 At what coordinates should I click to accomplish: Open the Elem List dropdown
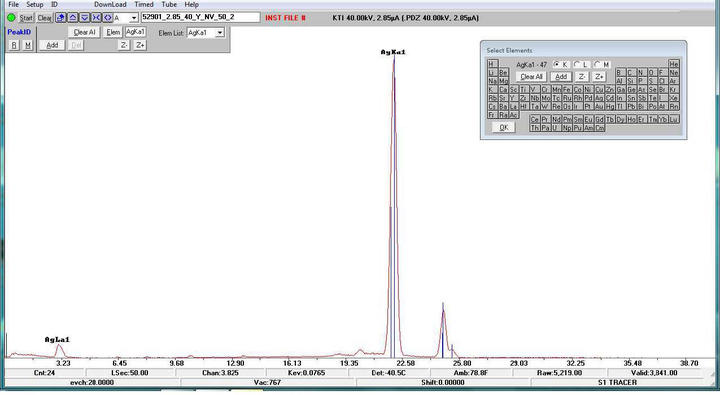coord(220,33)
